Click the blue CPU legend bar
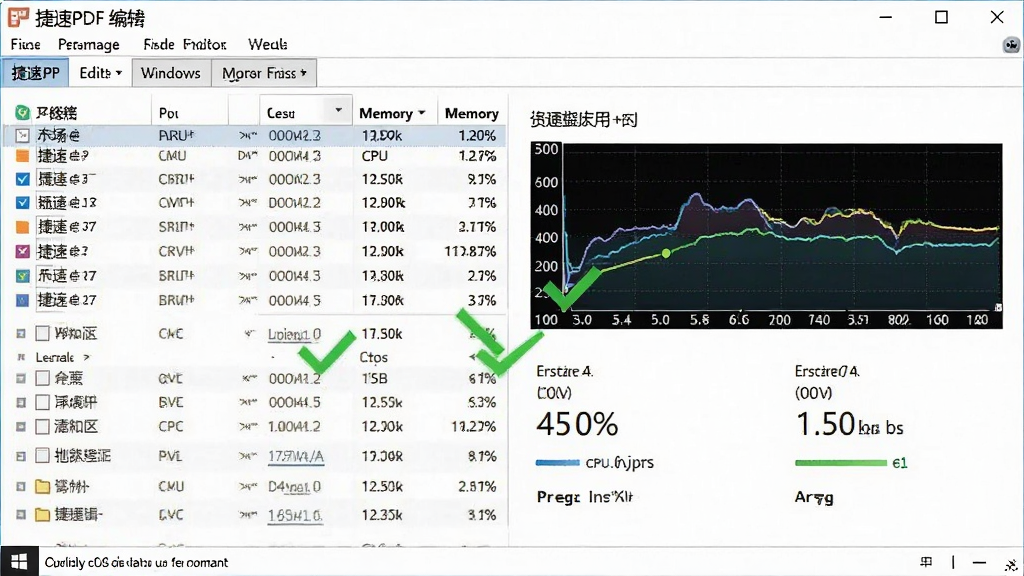The height and width of the screenshot is (576, 1024). (x=558, y=463)
